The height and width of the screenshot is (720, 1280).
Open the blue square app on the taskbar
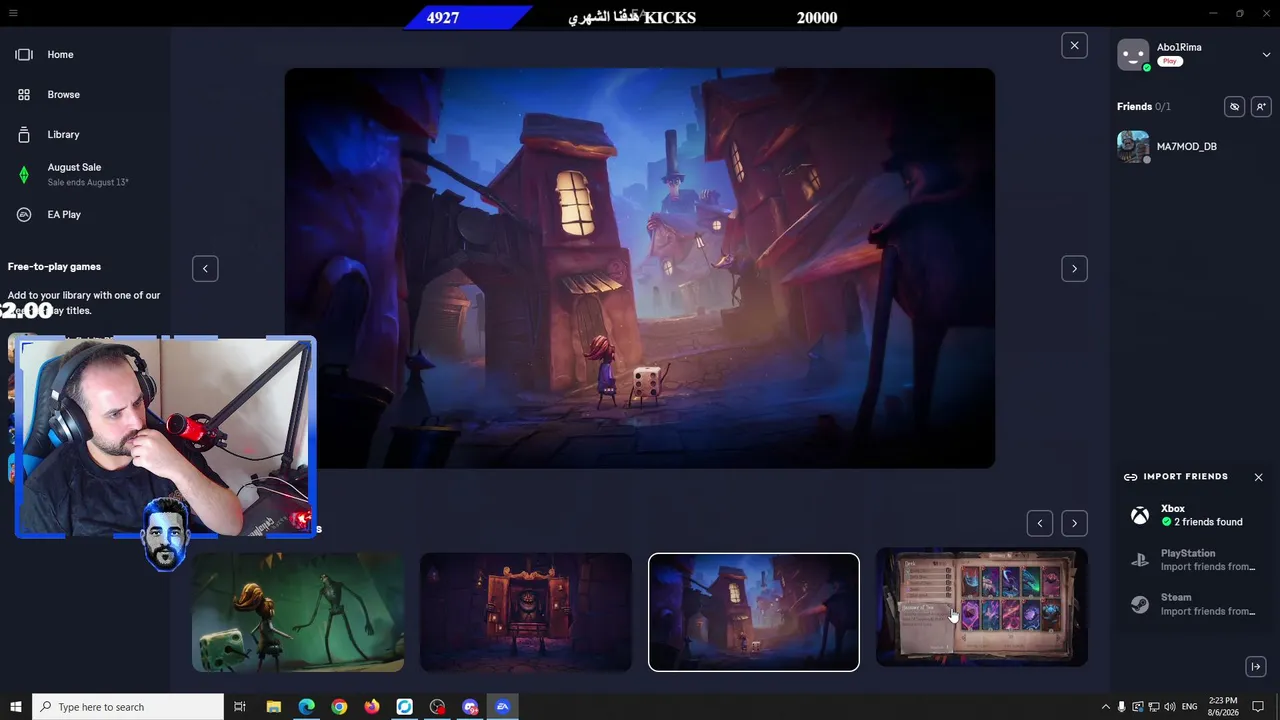pos(405,707)
